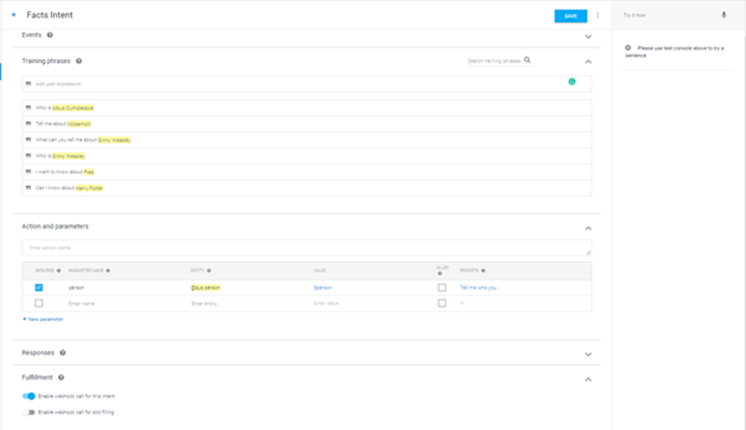Screen dimensions: 746x430
Task: Click the help icon beside Fulfillment
Action: [x=62, y=378]
